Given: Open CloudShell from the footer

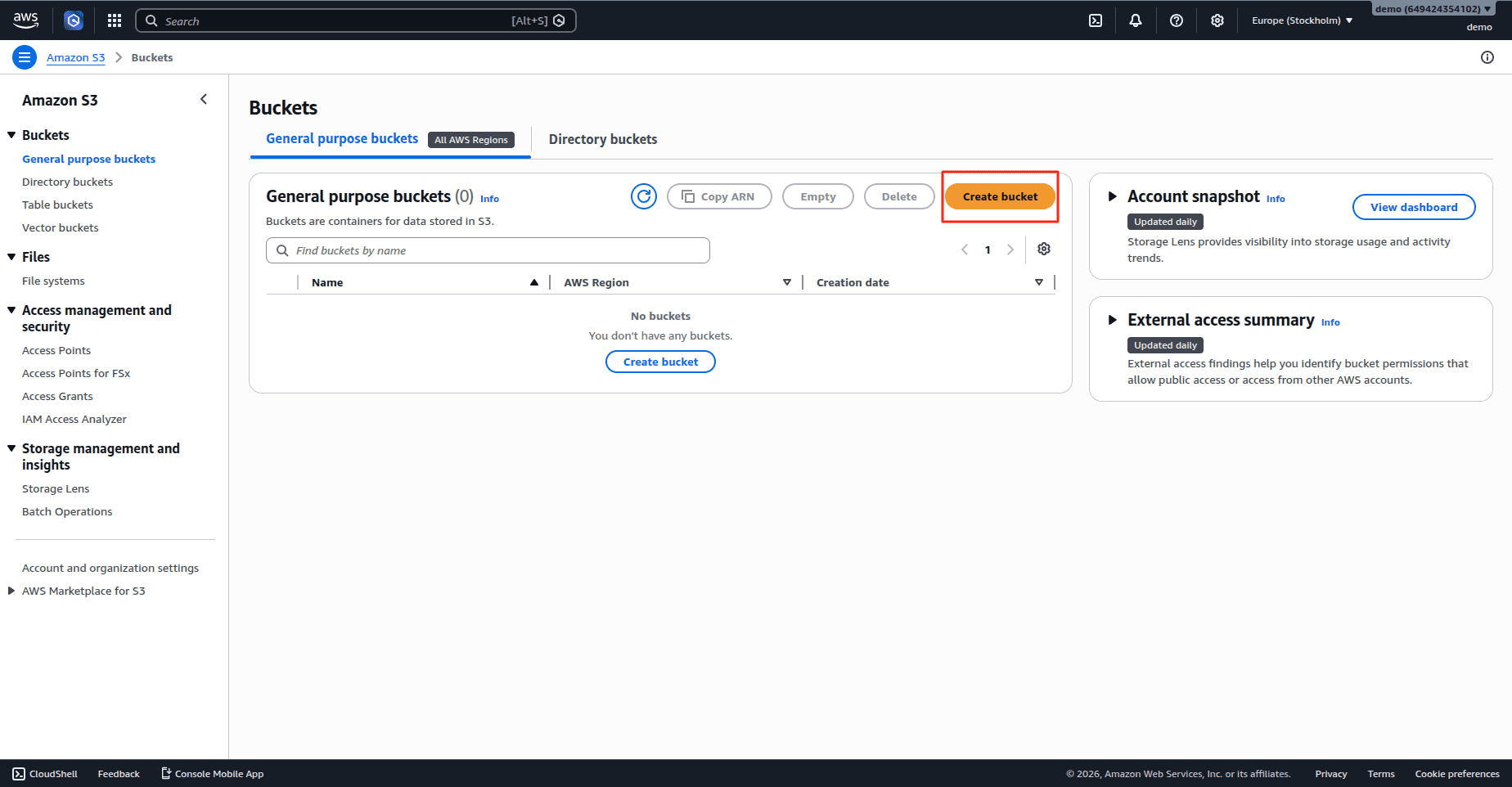Looking at the screenshot, I should [45, 774].
